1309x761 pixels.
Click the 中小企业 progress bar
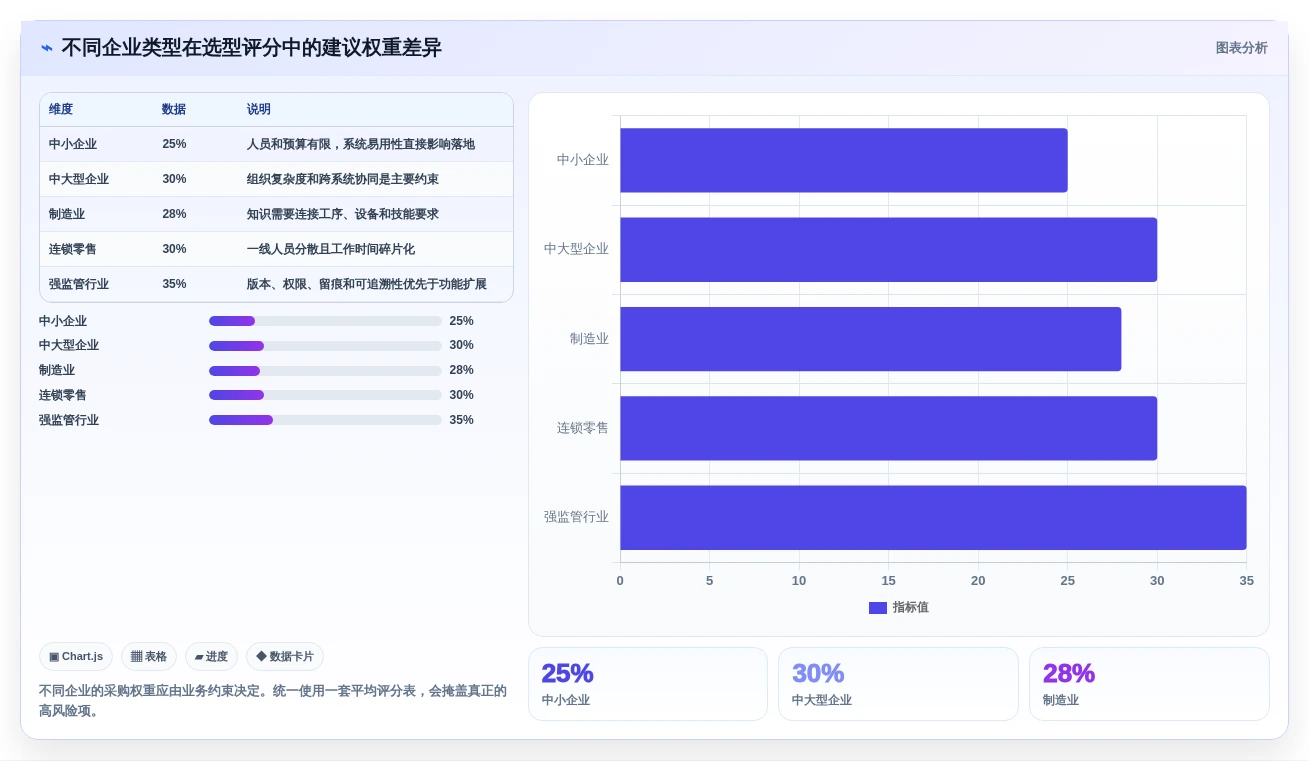(x=325, y=321)
